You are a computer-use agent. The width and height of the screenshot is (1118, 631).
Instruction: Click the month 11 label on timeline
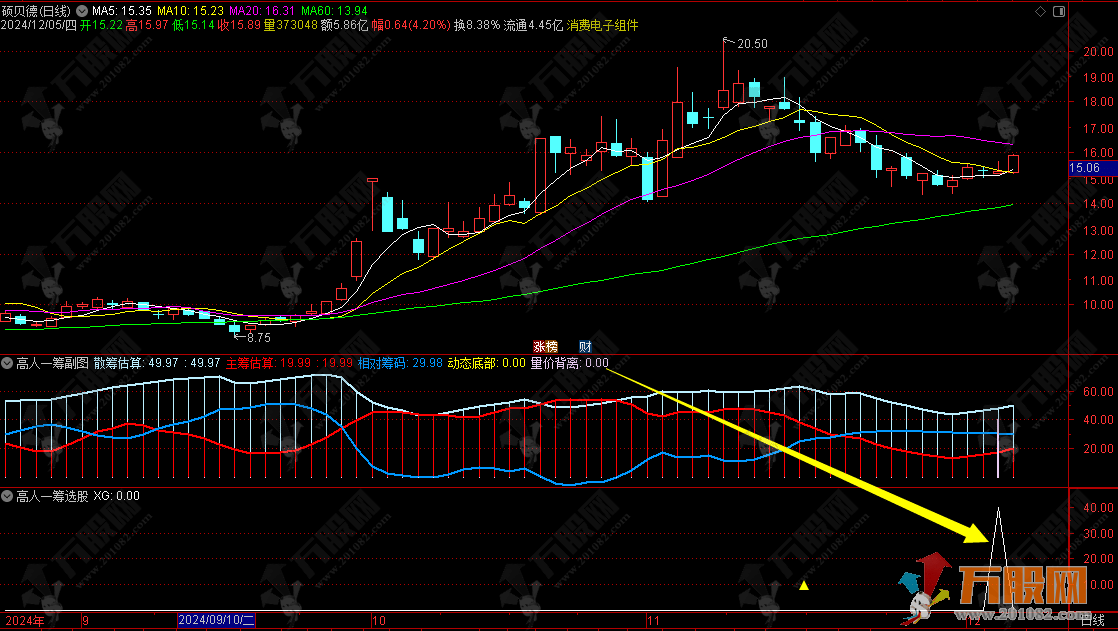(x=654, y=621)
